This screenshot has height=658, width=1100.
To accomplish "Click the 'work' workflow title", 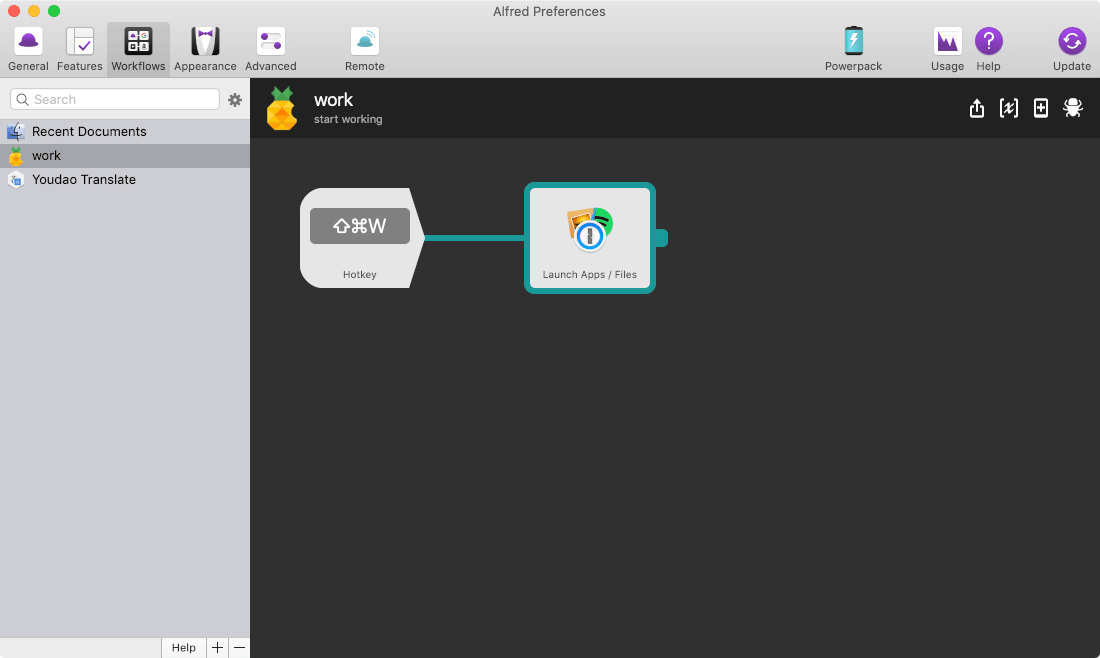I will [x=333, y=100].
